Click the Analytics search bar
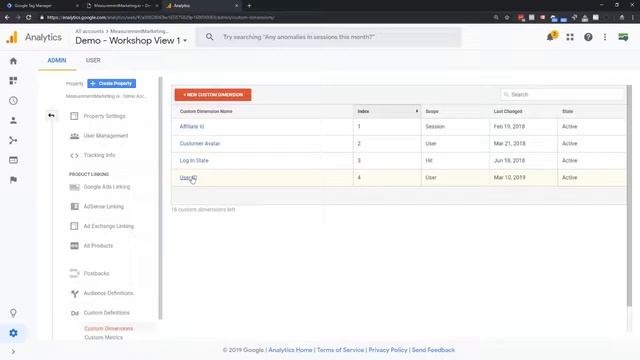The width and height of the screenshot is (640, 360). pyautogui.click(x=329, y=37)
